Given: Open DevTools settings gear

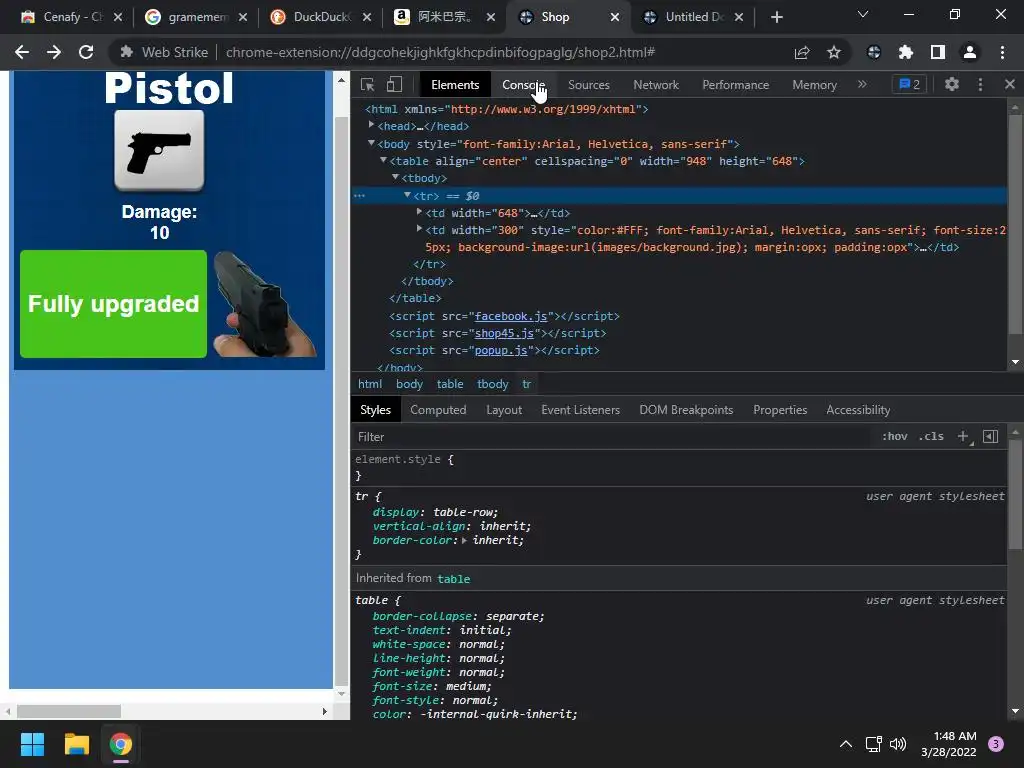Looking at the screenshot, I should coord(952,84).
